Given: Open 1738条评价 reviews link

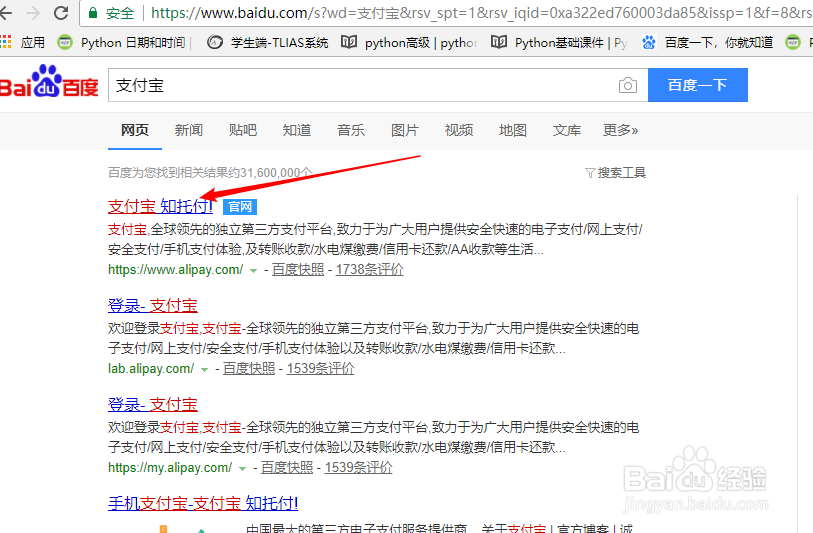Looking at the screenshot, I should coord(370,270).
